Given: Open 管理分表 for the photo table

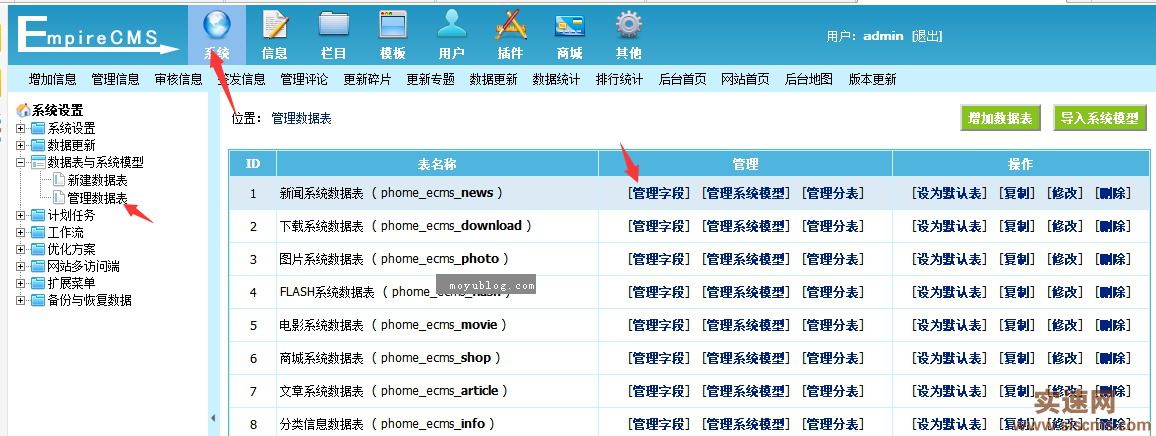Looking at the screenshot, I should 833,259.
